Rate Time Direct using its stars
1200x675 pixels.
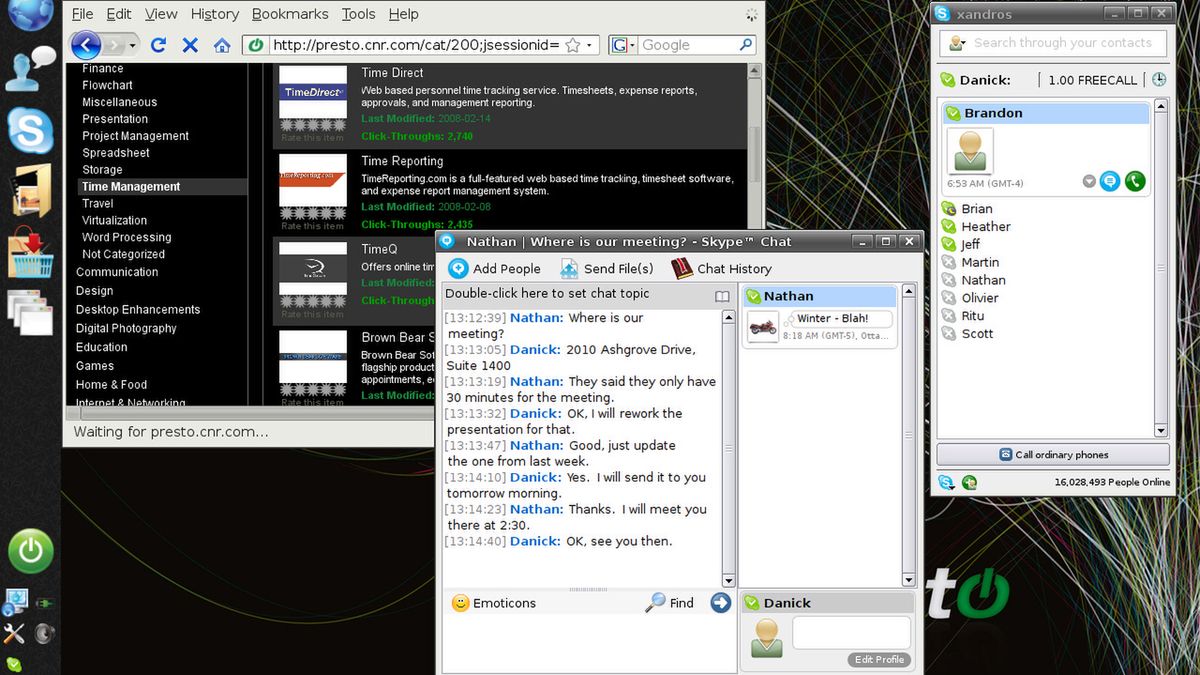(312, 125)
